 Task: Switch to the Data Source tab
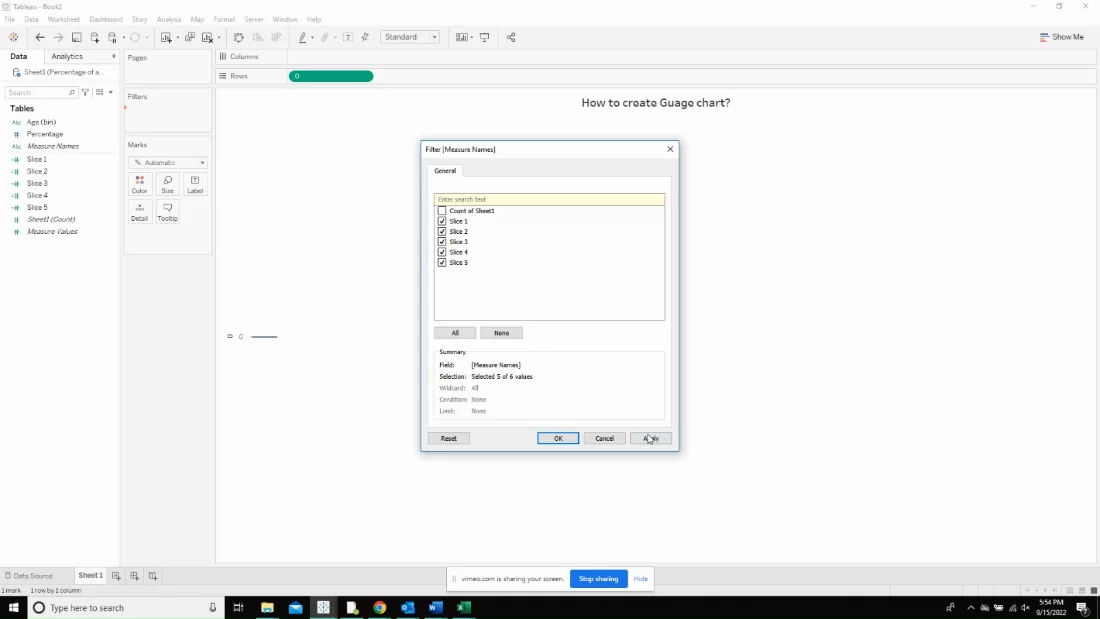28,575
